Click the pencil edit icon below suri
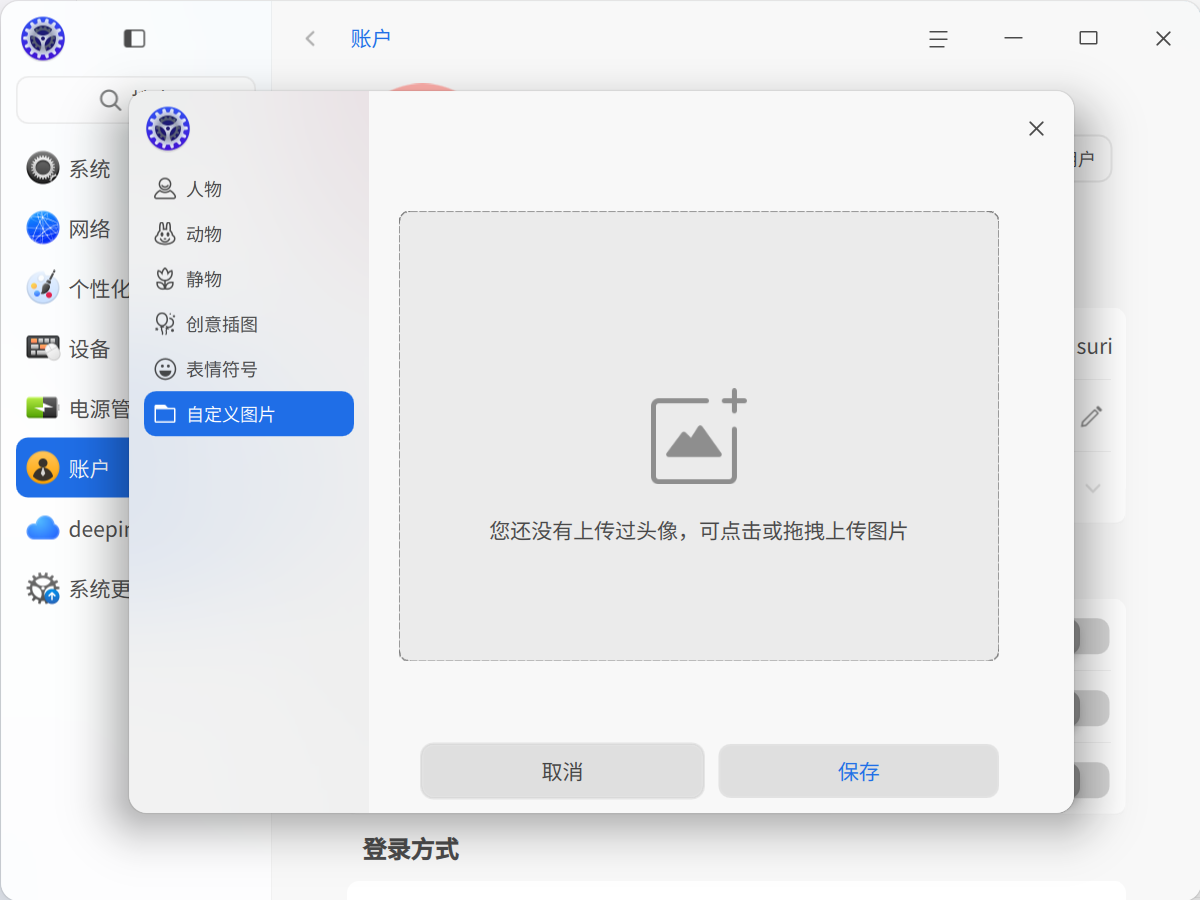Screen dimensions: 1200x900 tap(1091, 416)
